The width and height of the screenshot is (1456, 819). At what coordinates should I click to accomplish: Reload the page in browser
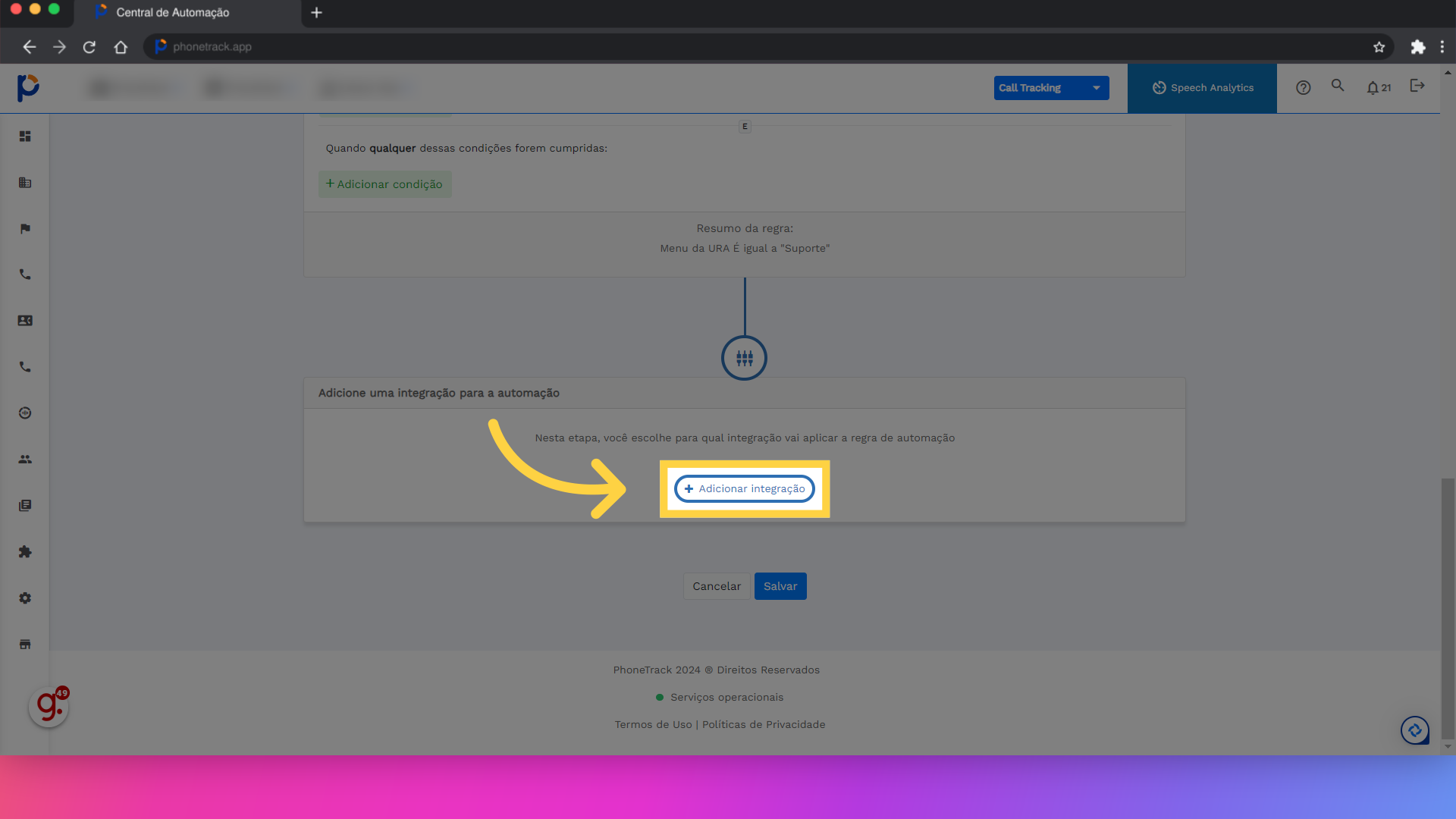(x=89, y=47)
